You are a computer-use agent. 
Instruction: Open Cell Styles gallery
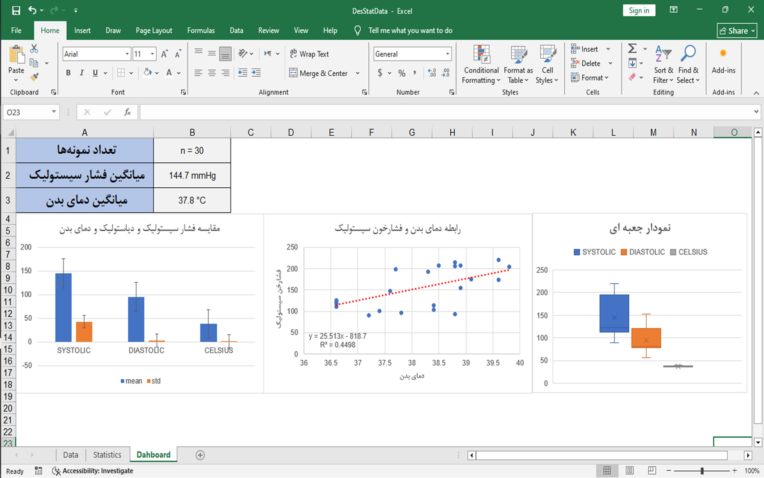click(547, 65)
